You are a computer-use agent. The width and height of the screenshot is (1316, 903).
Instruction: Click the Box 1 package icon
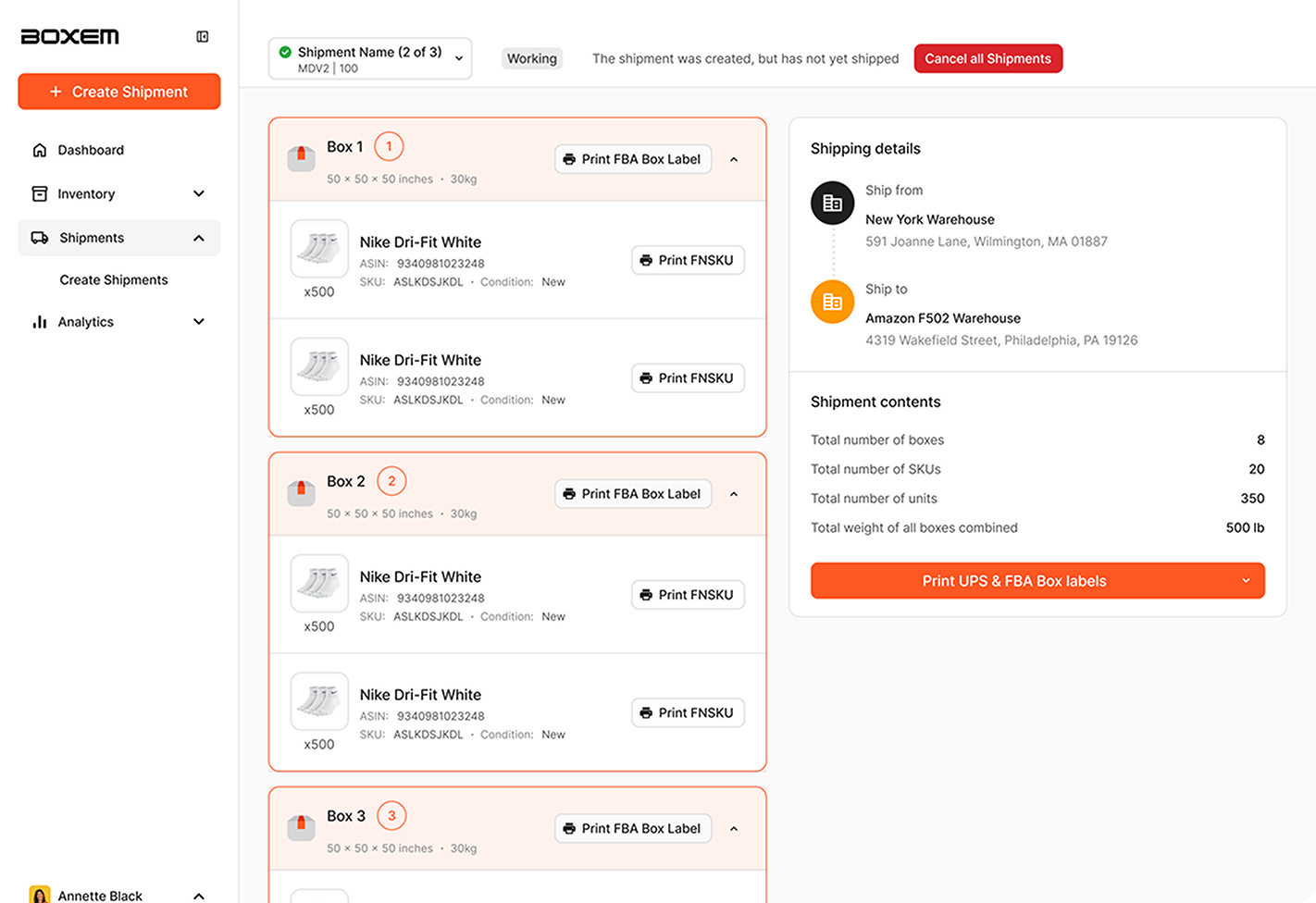point(301,158)
